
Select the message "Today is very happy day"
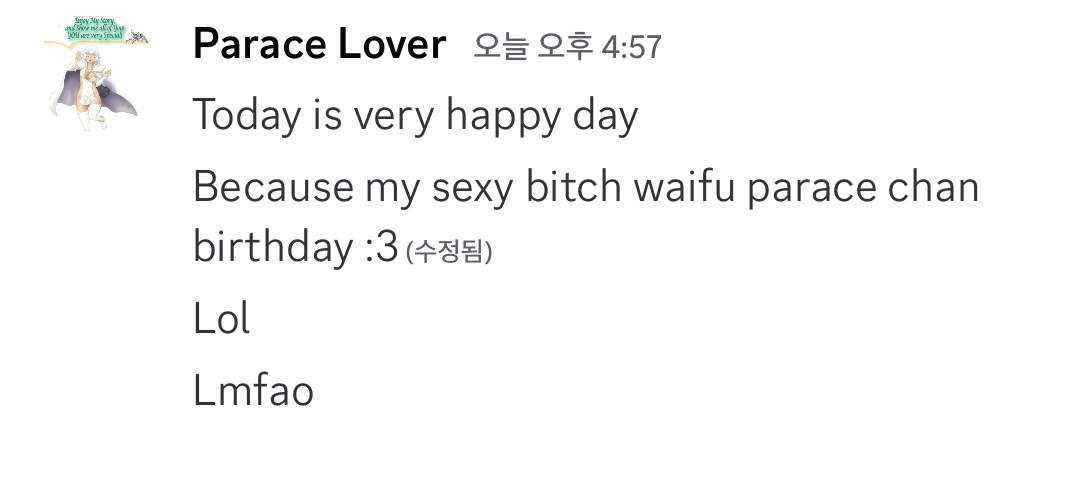pos(415,116)
